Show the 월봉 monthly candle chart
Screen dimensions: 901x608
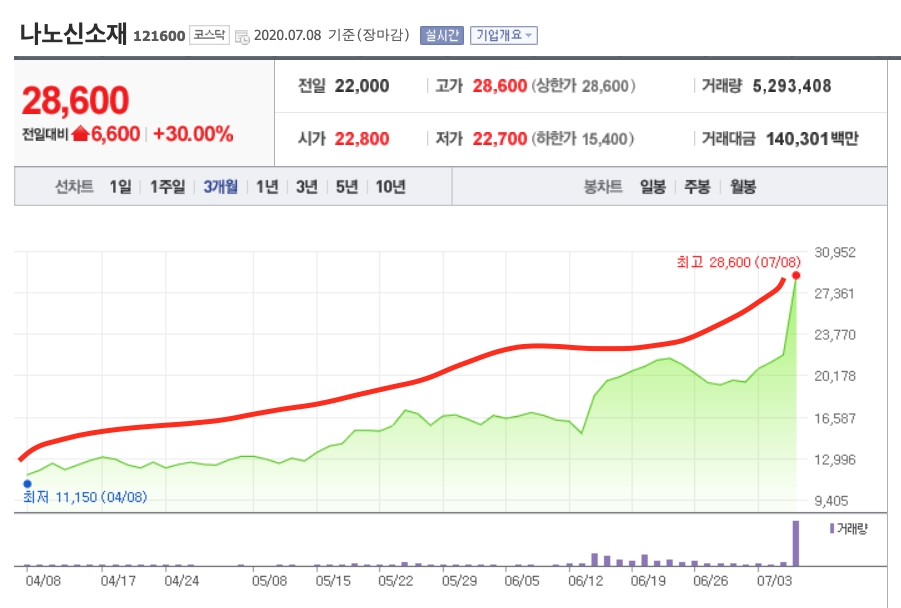point(743,187)
